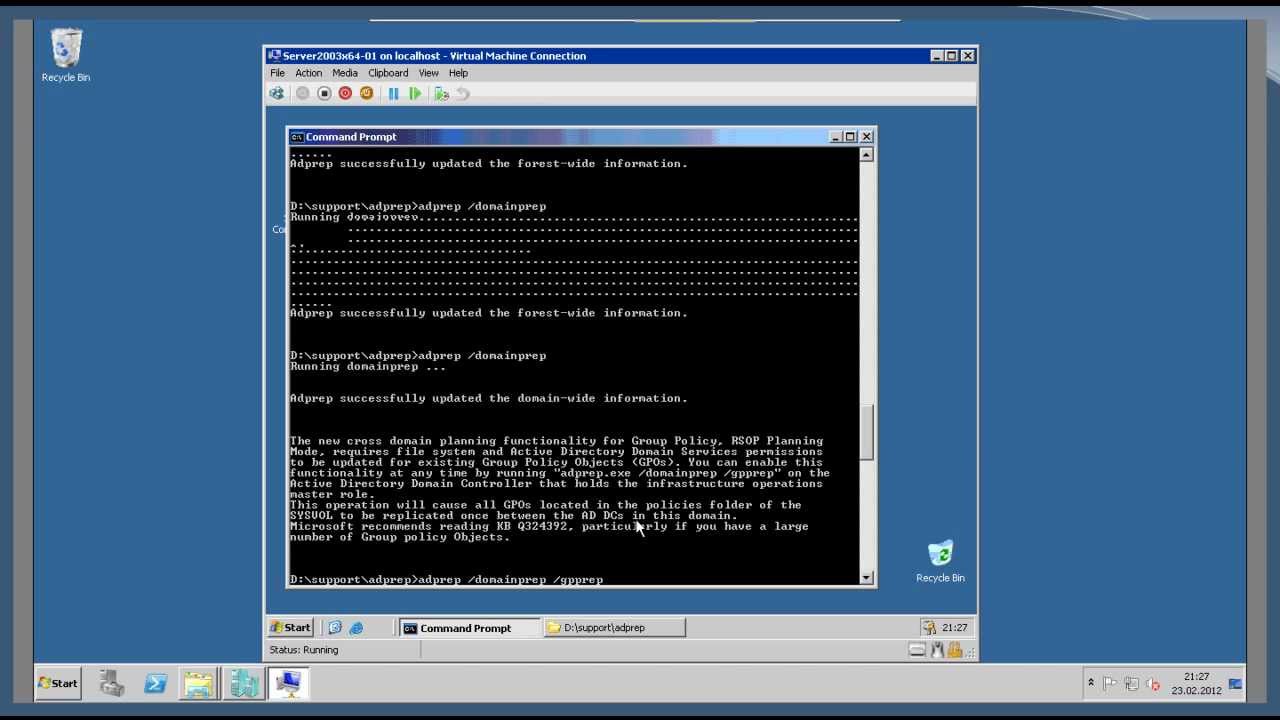Click the Action Center flag tray icon
Screen dimensions: 1280x720
[x=1110, y=684]
